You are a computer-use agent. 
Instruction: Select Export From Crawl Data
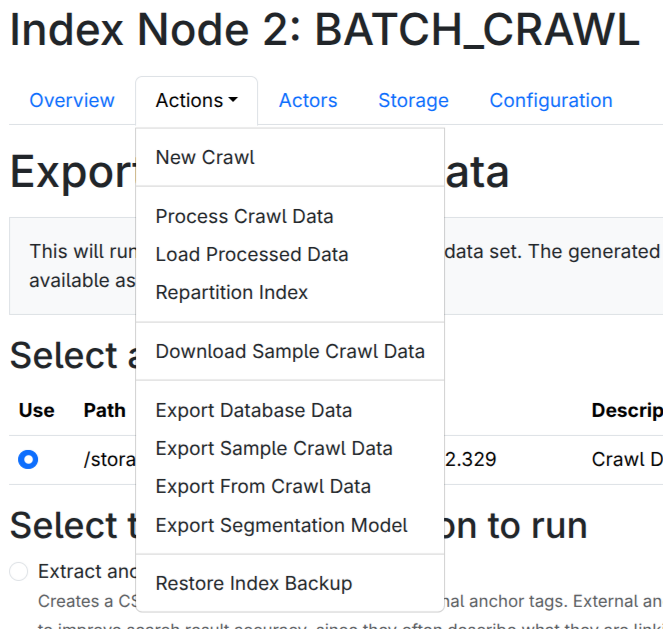(x=263, y=487)
